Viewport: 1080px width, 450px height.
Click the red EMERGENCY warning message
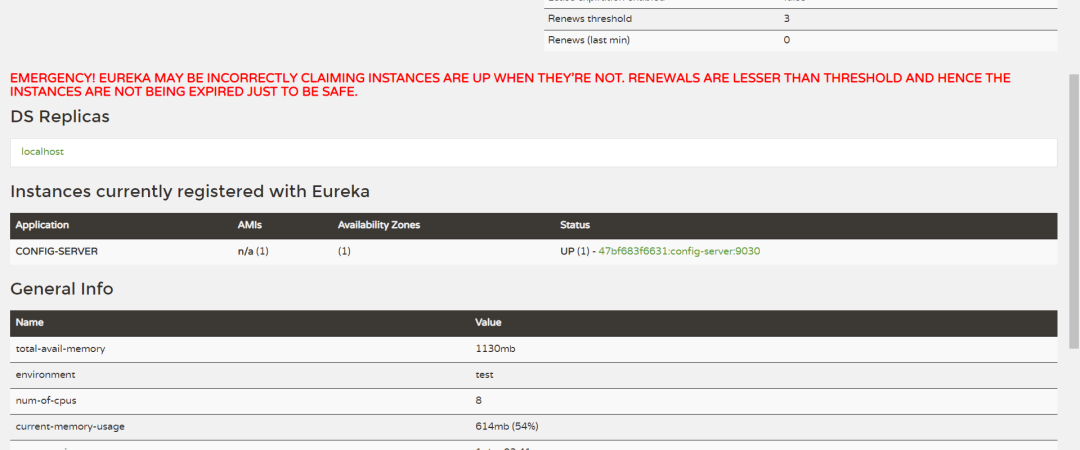510,85
